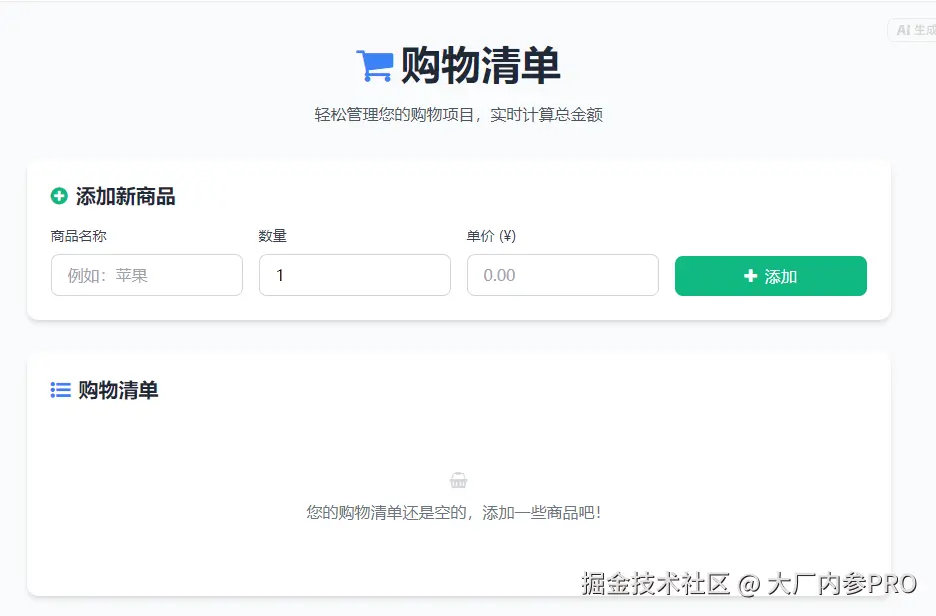Click the empty cart hint message text

coord(459,512)
